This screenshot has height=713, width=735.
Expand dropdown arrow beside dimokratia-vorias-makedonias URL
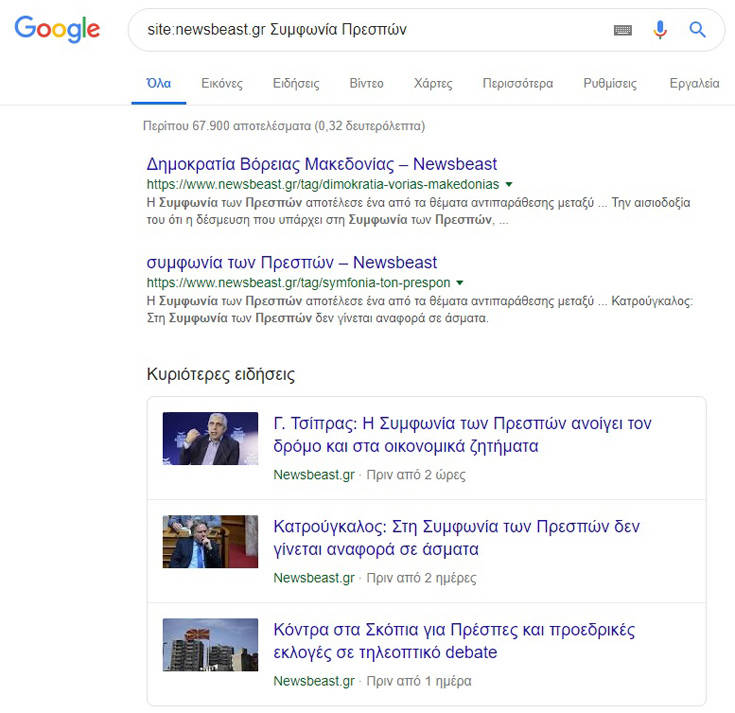point(509,185)
